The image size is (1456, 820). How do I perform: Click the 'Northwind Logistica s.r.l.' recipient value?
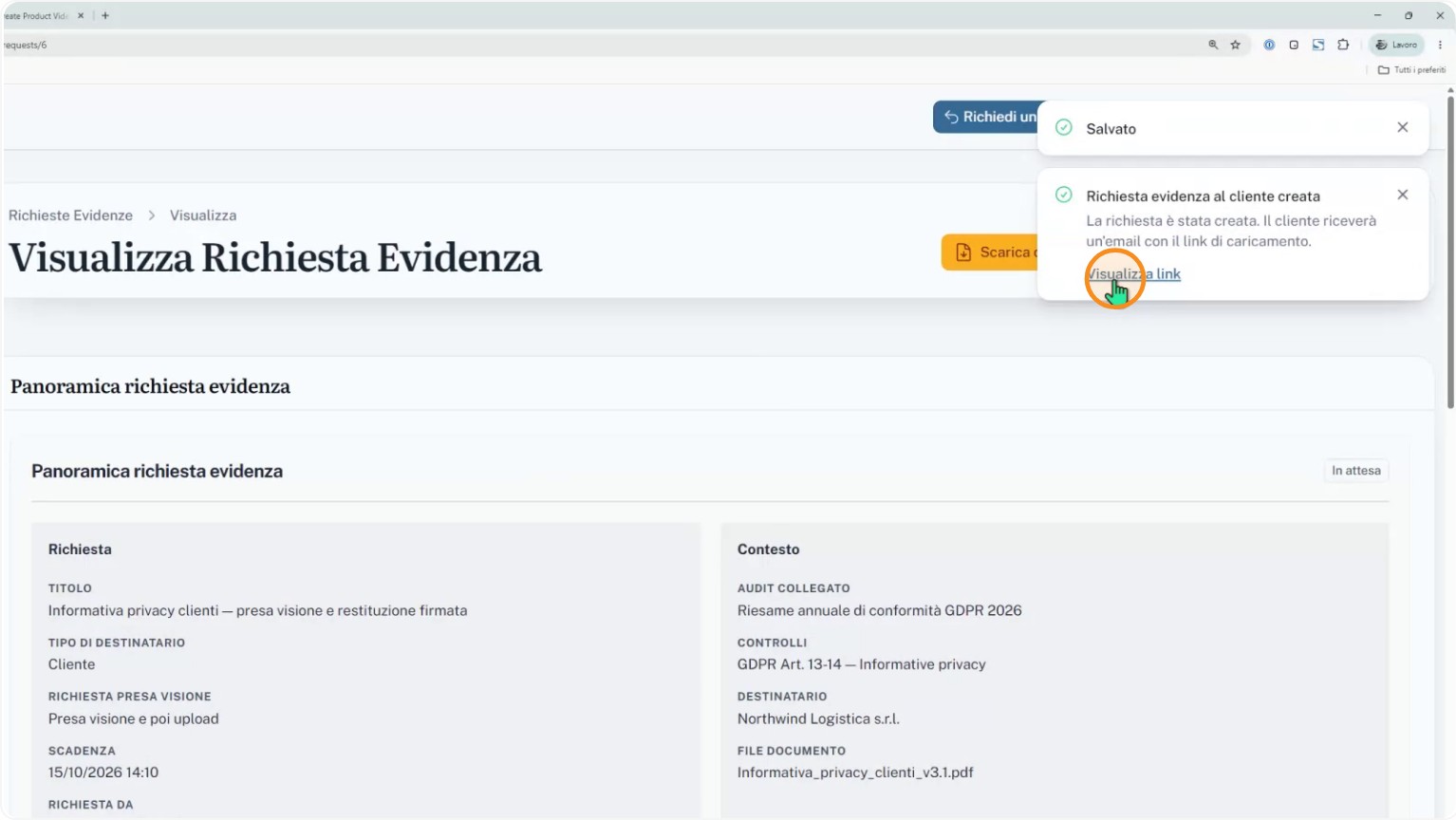coord(818,718)
